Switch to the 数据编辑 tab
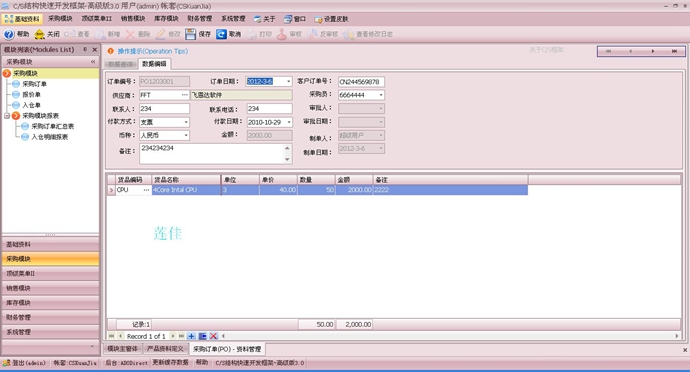The width and height of the screenshot is (690, 372). coord(154,64)
